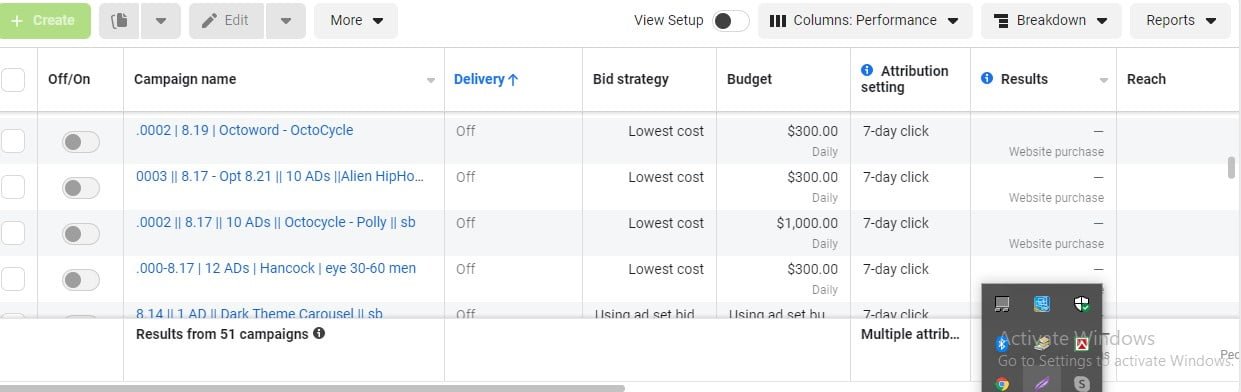The height and width of the screenshot is (392, 1241).
Task: Click the Attribution setting info icon
Action: point(867,71)
